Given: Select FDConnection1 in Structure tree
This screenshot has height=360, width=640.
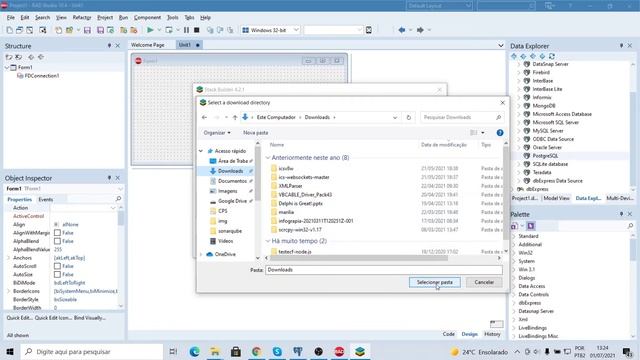Looking at the screenshot, I should pos(42,76).
